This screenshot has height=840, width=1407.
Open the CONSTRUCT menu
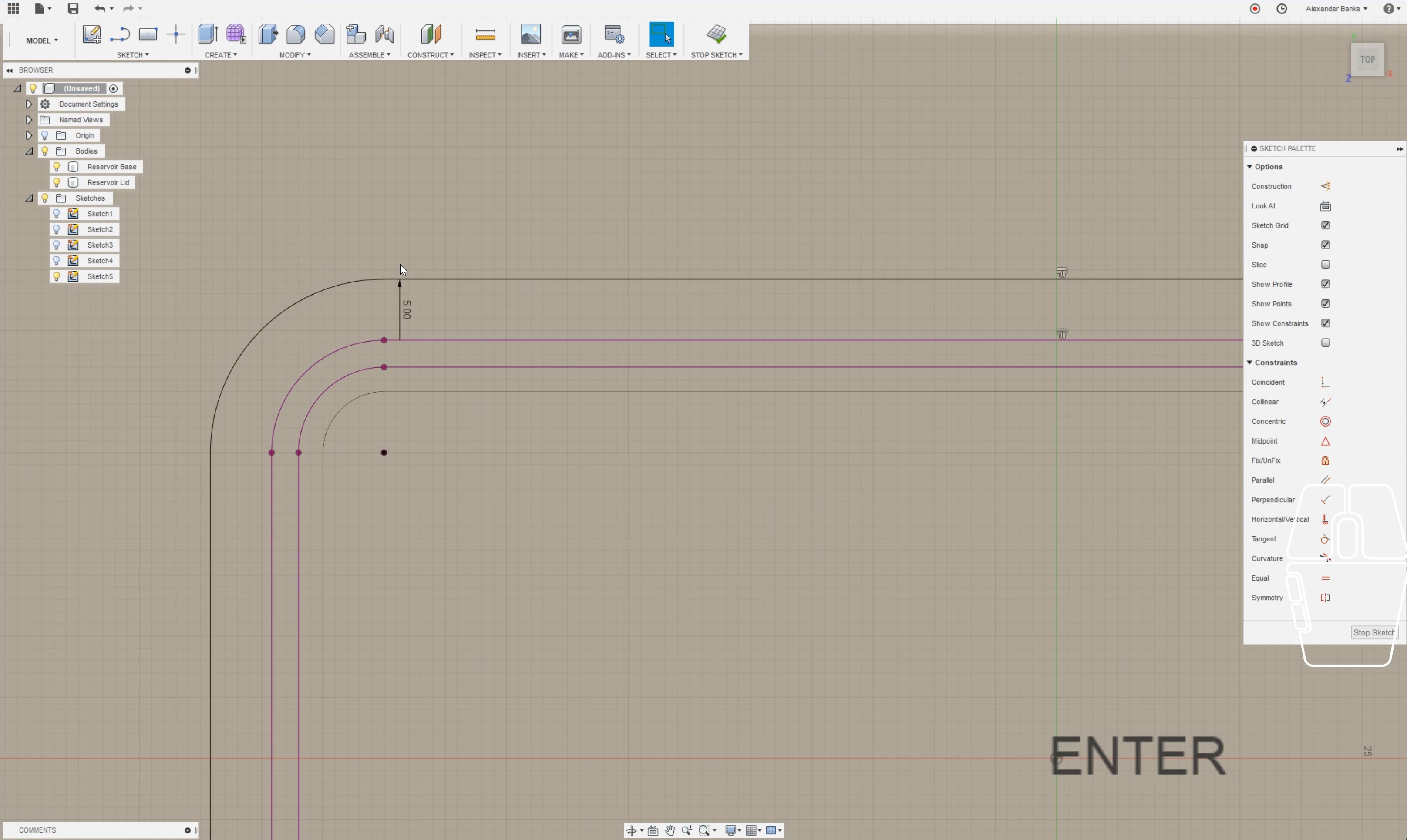430,55
